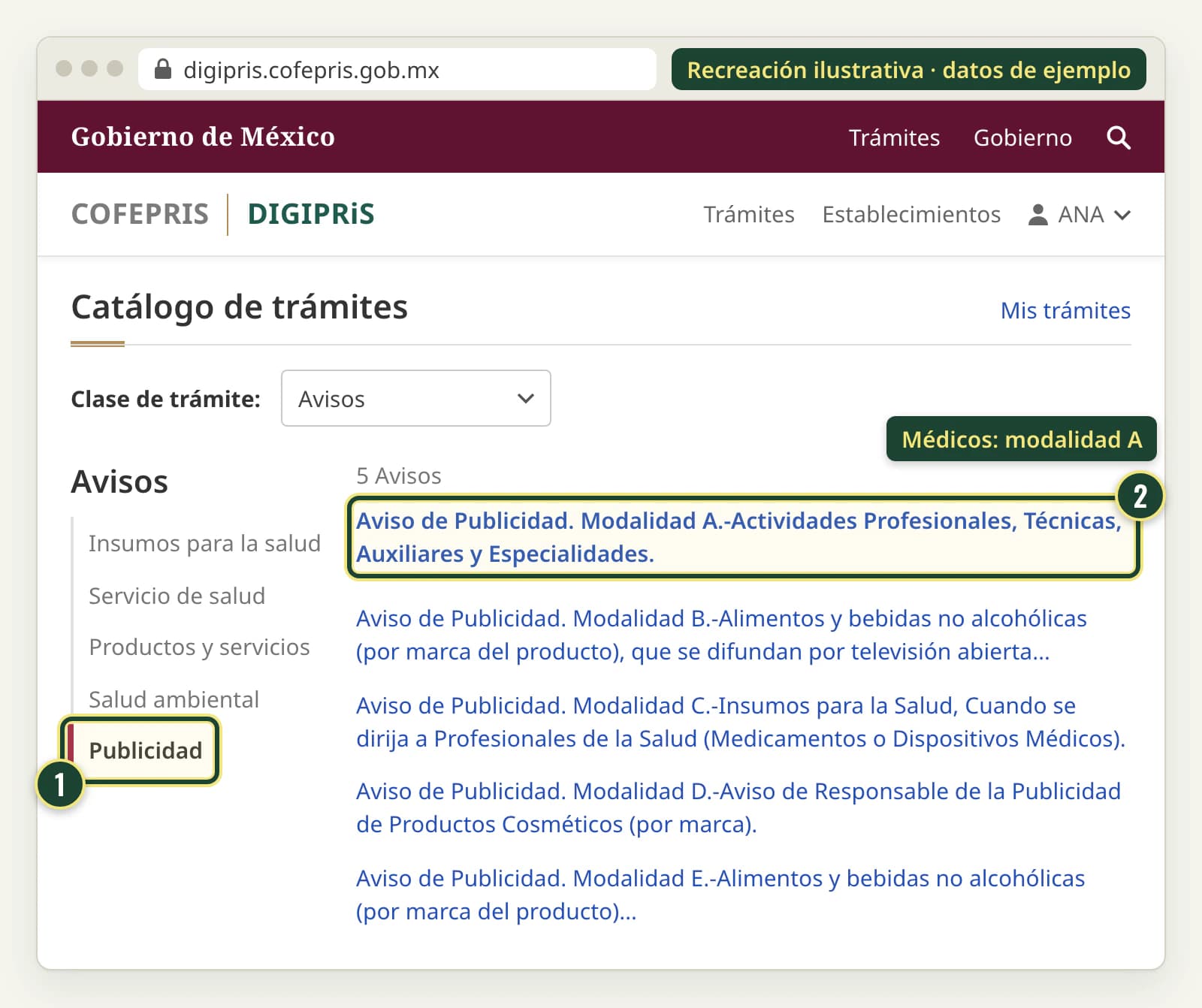Click the Gobierno de México logo
This screenshot has height=1008, width=1202.
coord(203,137)
